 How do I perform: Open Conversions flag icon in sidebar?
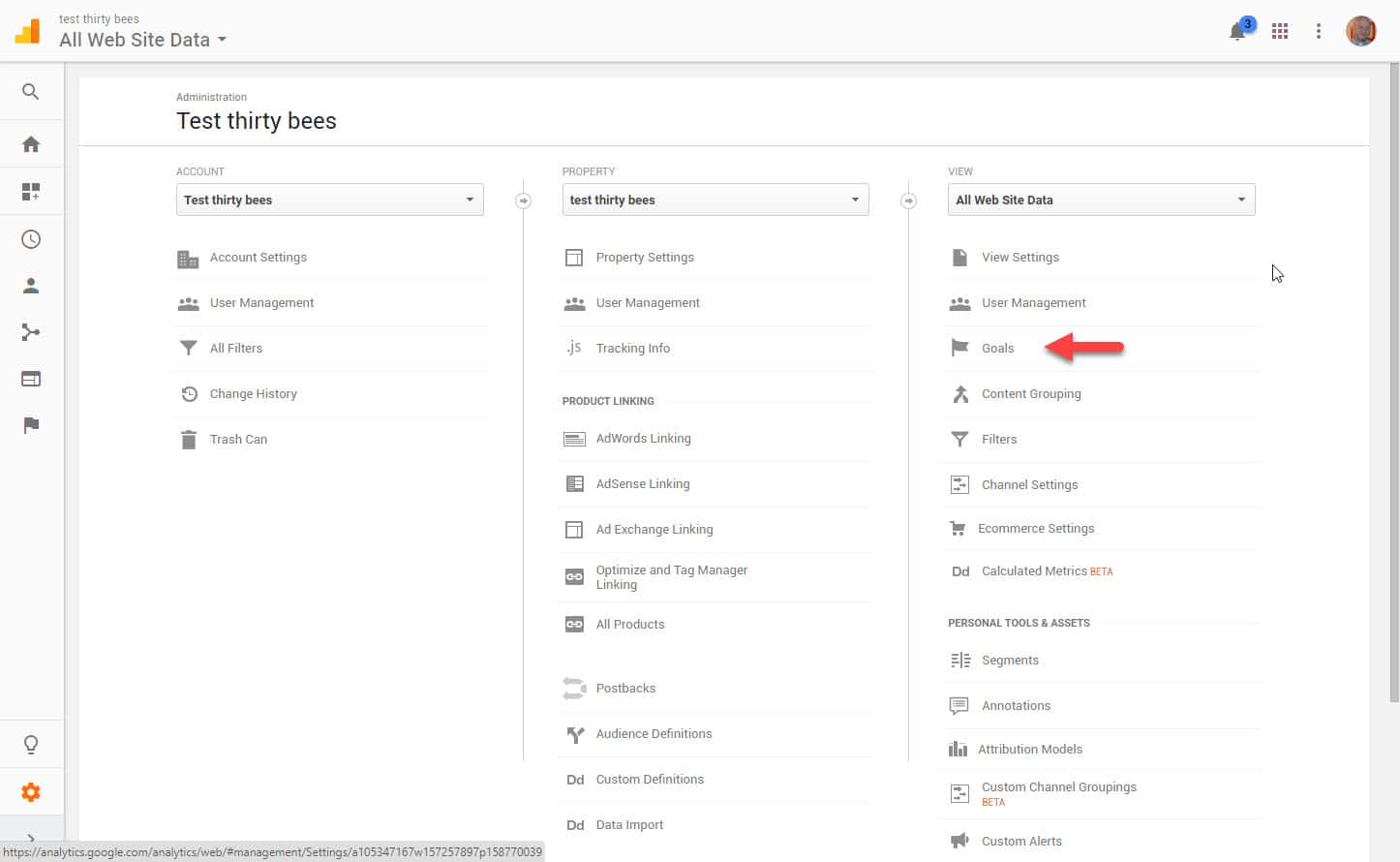click(31, 425)
